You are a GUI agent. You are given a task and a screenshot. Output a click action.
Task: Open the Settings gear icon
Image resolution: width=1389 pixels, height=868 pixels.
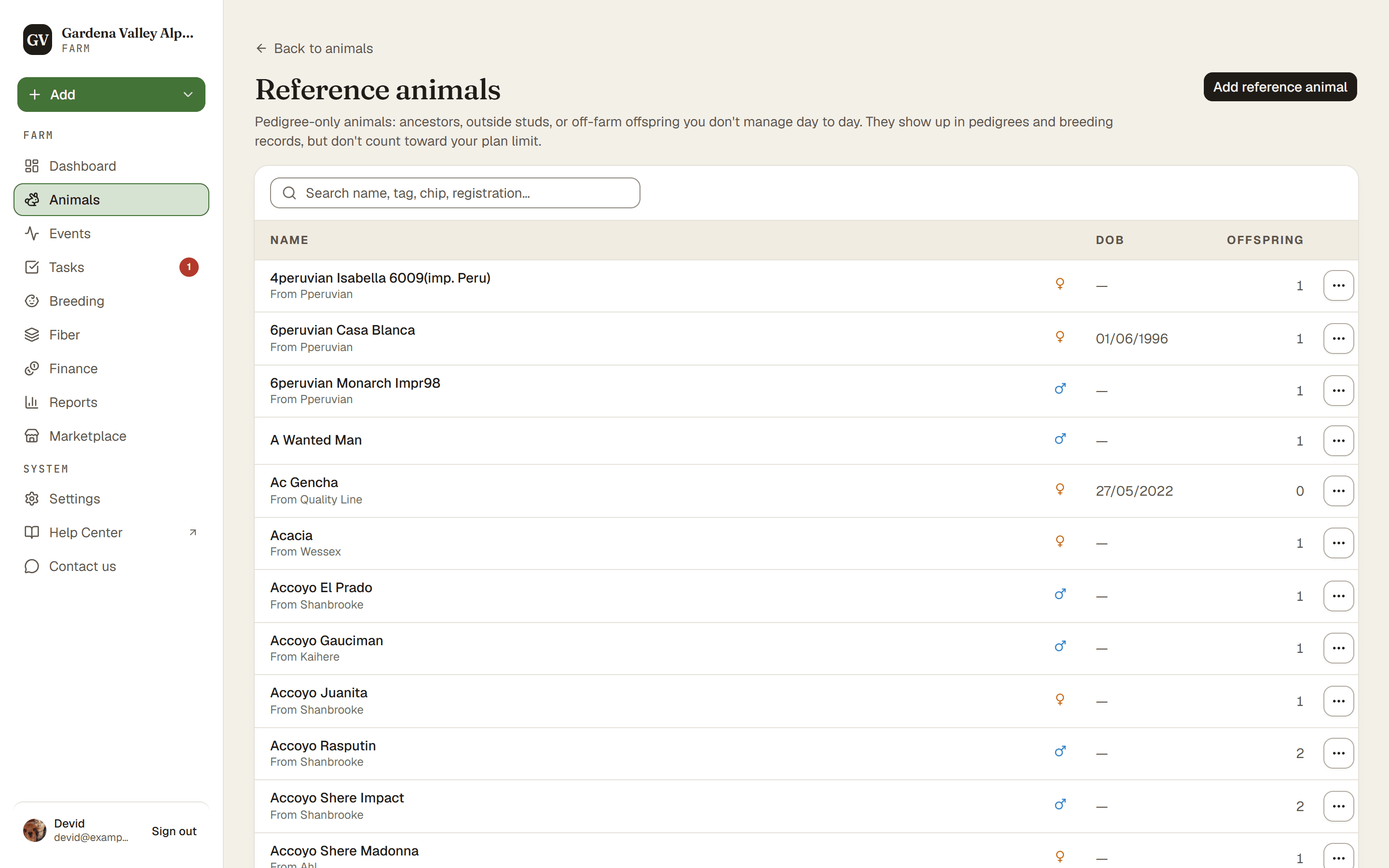point(31,499)
